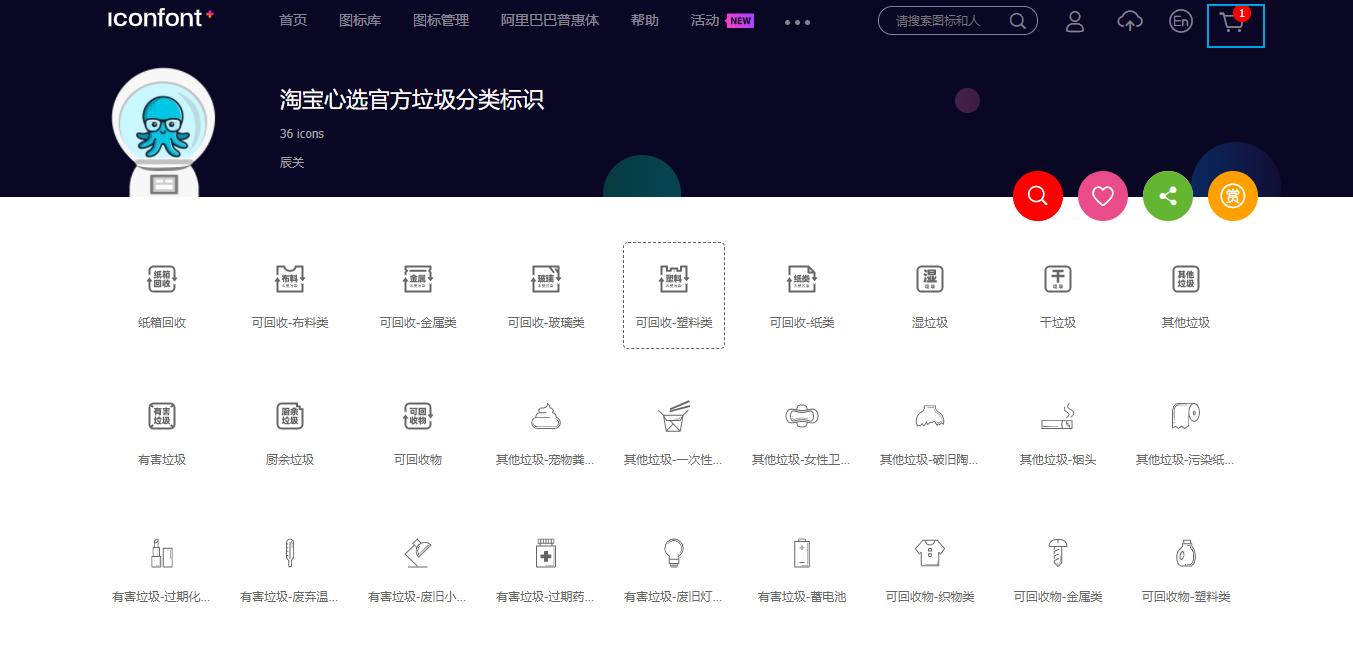Favorite the collection with heart button
This screenshot has width=1353, height=658.
(x=1102, y=196)
